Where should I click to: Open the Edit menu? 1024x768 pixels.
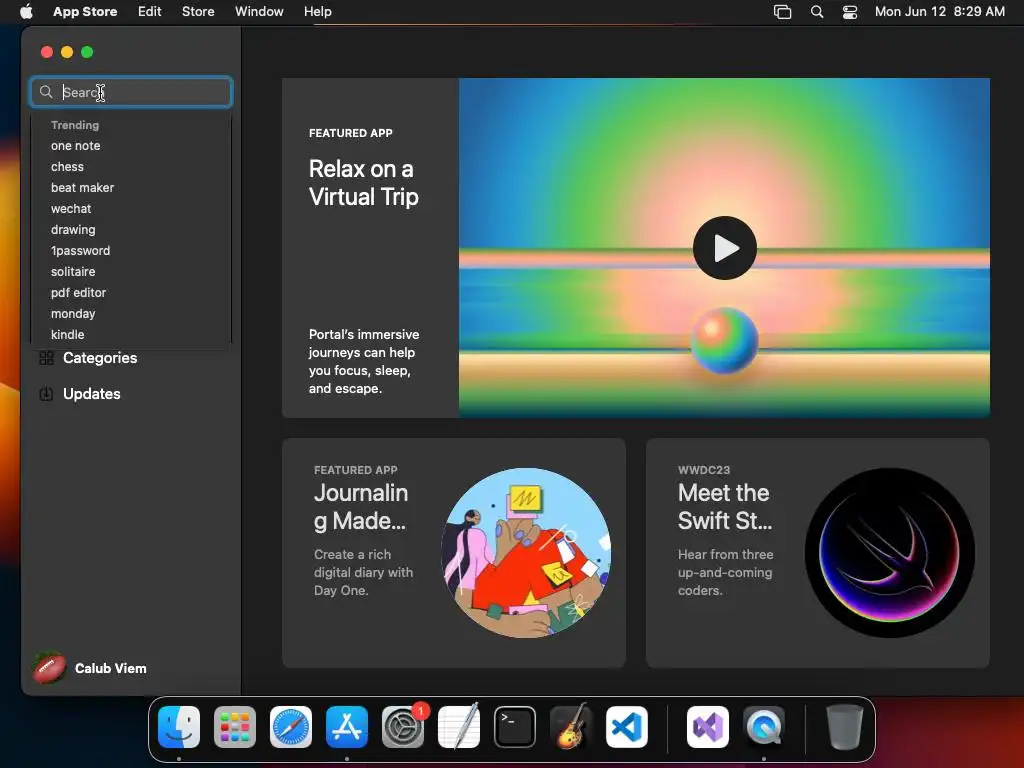click(150, 12)
